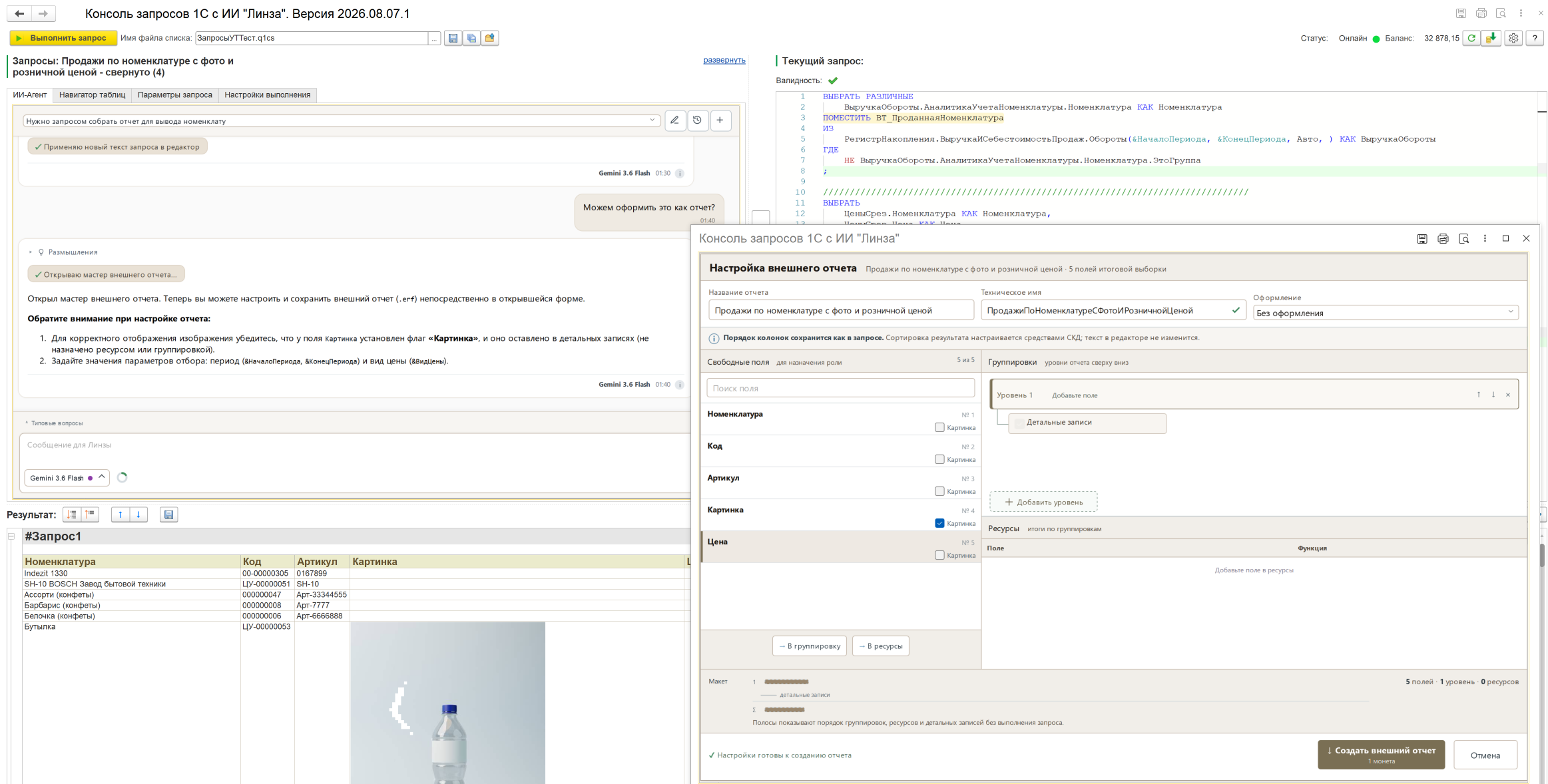Check Картинка checkbox for Код field

[x=939, y=459]
